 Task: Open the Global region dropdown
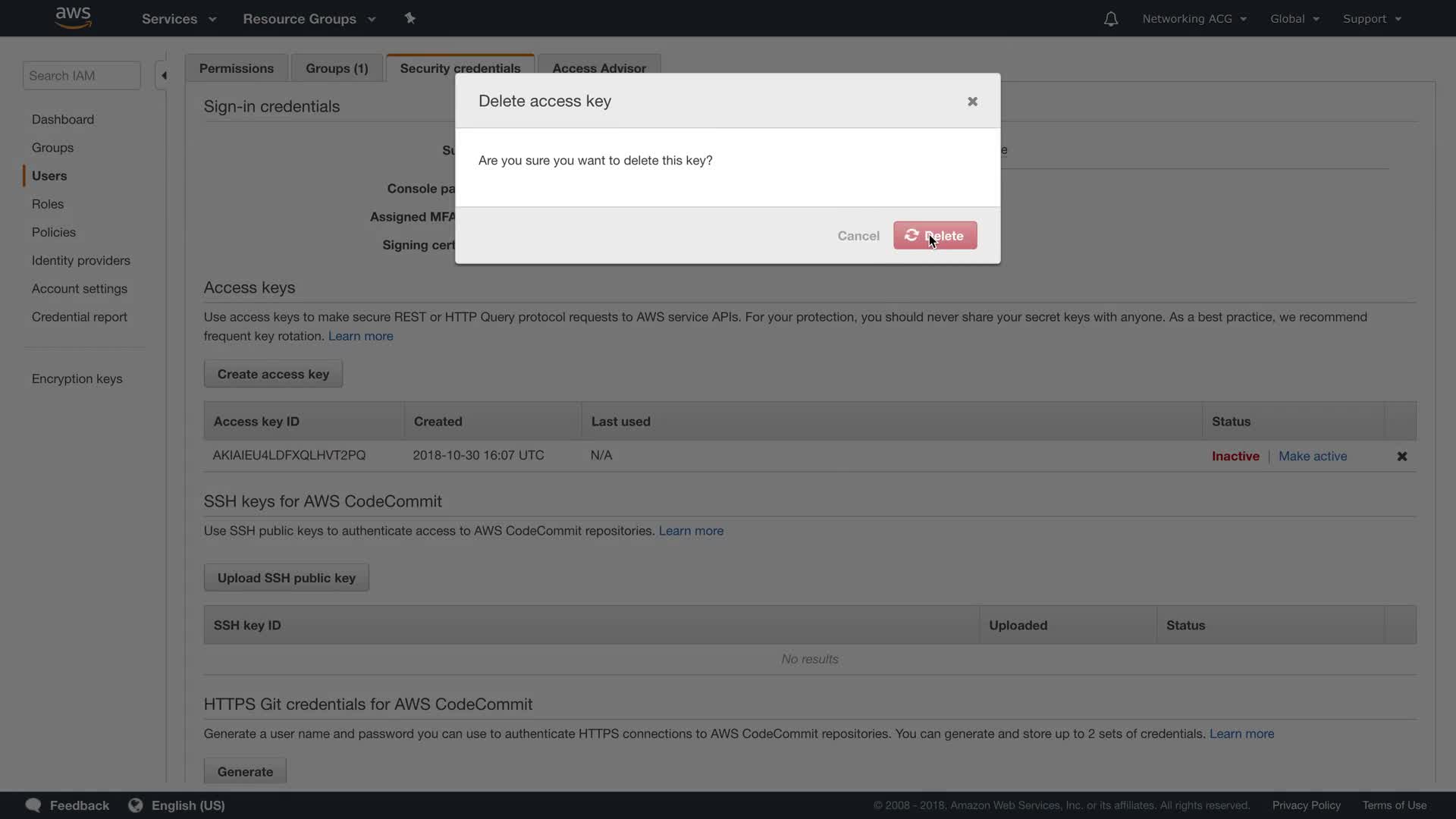click(x=1294, y=19)
